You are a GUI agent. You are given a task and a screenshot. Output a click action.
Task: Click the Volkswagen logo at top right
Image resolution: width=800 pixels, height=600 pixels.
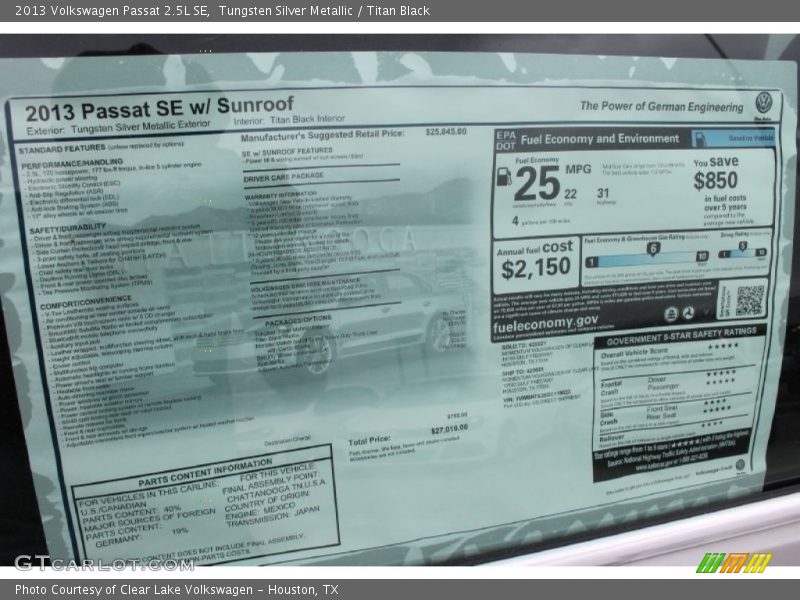click(765, 101)
